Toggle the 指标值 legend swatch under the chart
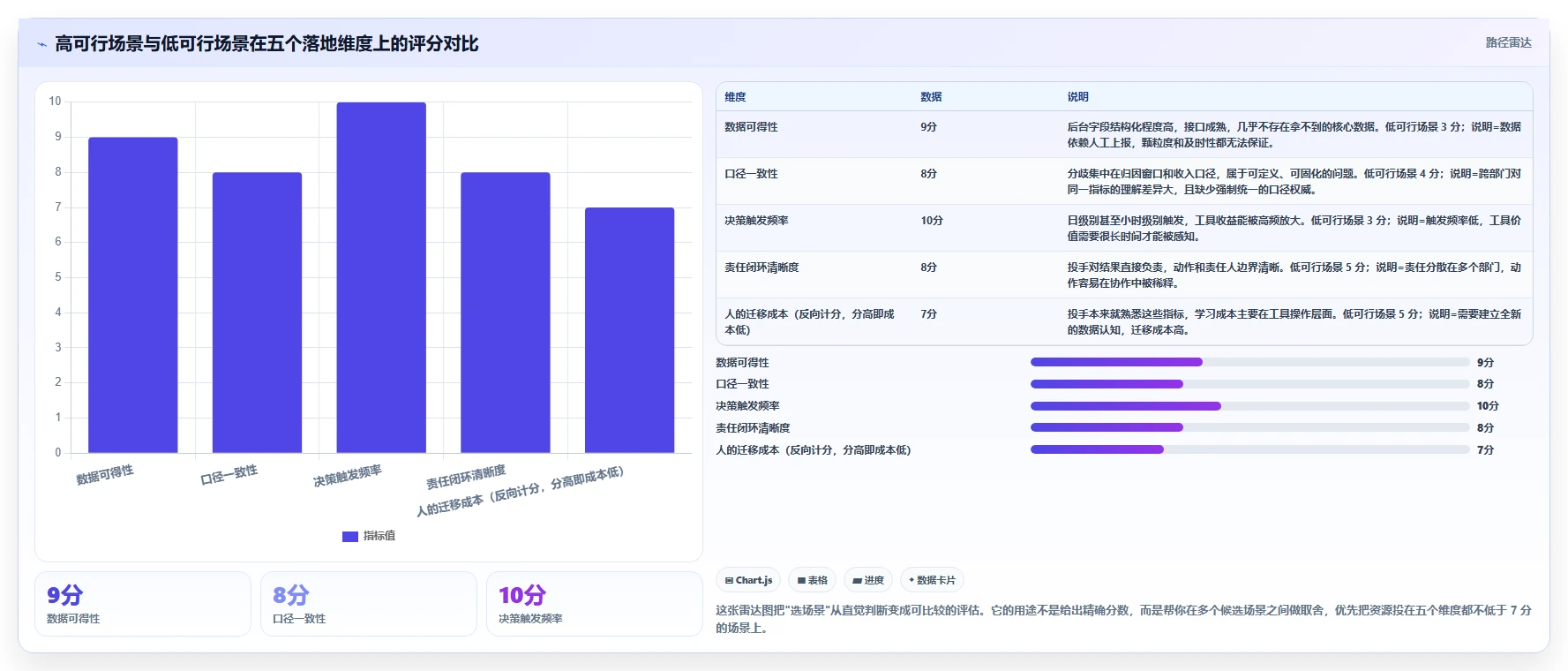 [x=349, y=536]
